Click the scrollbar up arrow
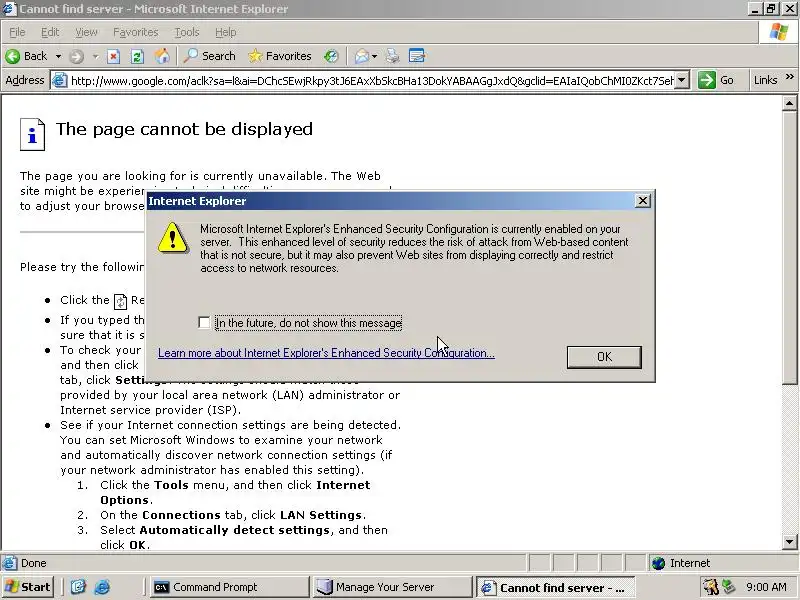Image resolution: width=800 pixels, height=600 pixels. (x=789, y=104)
